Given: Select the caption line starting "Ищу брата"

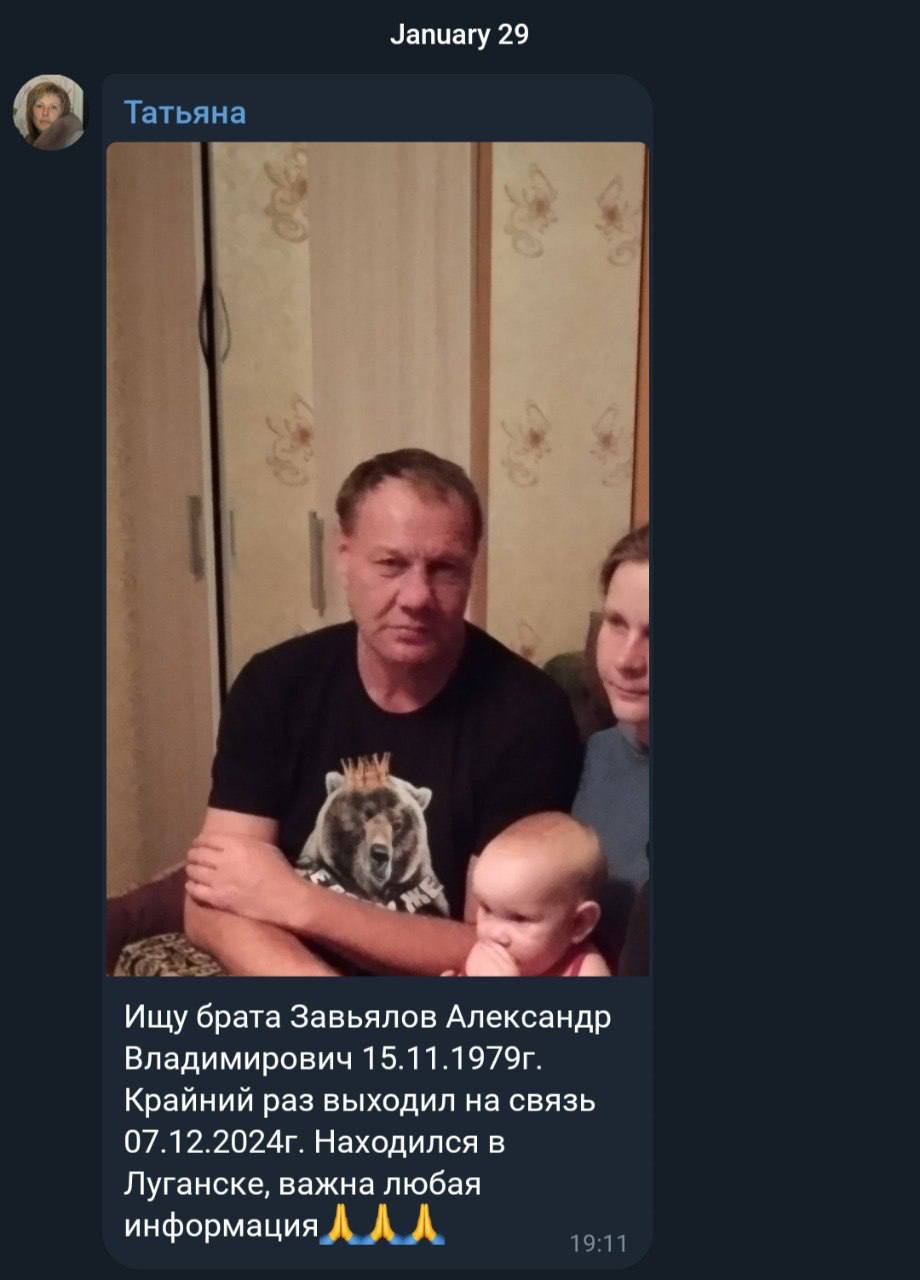Looking at the screenshot, I should 367,1017.
